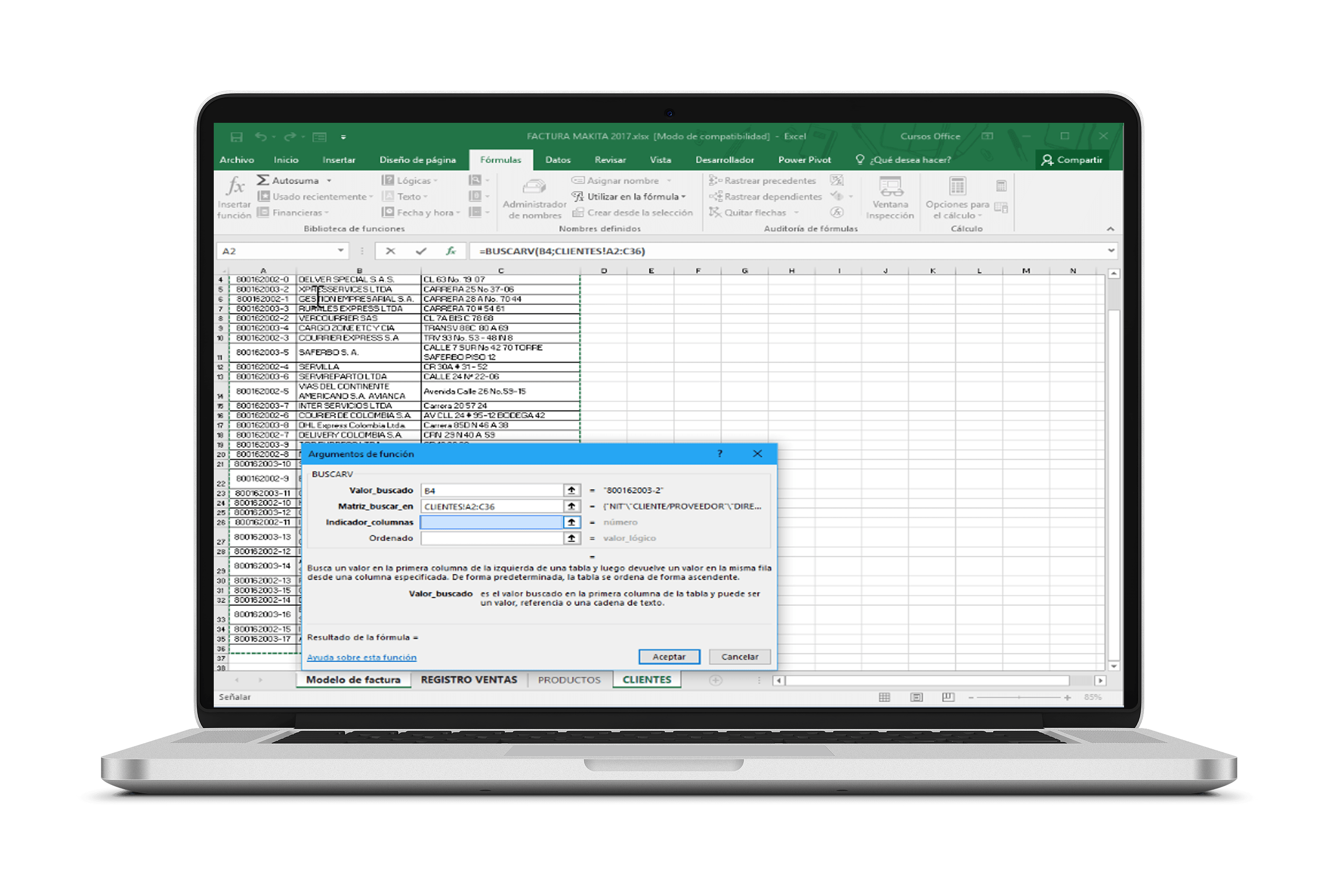Click the dialog help question mark
The image size is (1333, 896).
pyautogui.click(x=720, y=454)
